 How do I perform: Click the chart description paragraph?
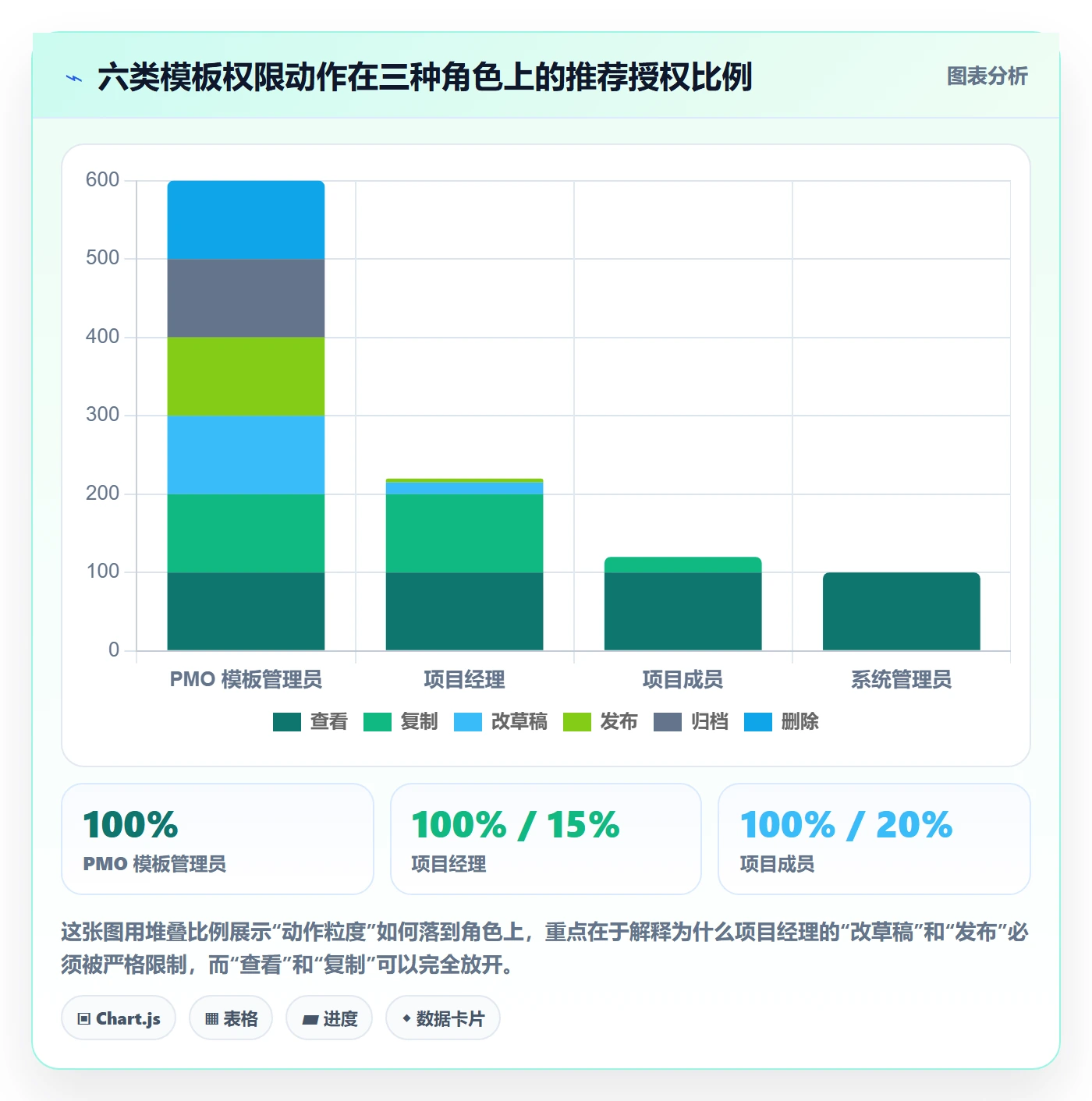point(545,948)
